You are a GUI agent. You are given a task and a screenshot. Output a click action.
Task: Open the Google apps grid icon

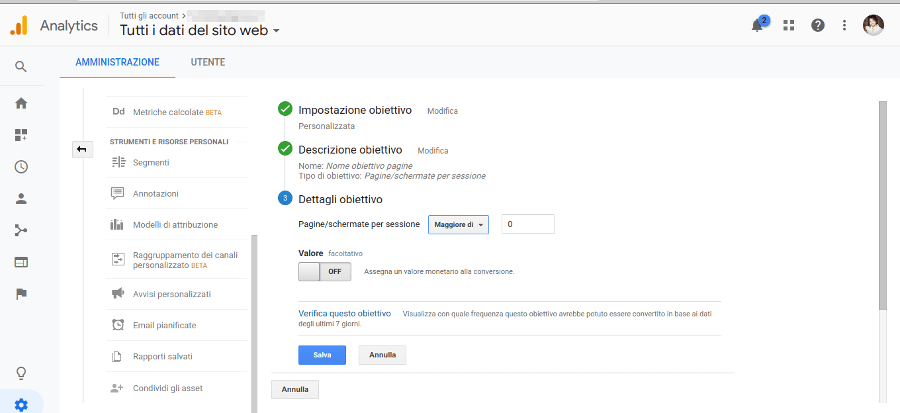coord(789,25)
